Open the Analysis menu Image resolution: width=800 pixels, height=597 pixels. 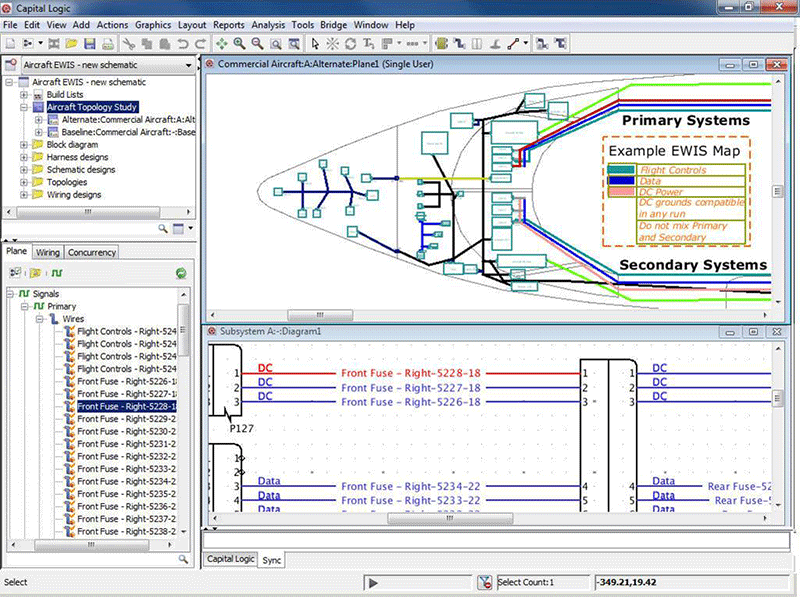[267, 24]
